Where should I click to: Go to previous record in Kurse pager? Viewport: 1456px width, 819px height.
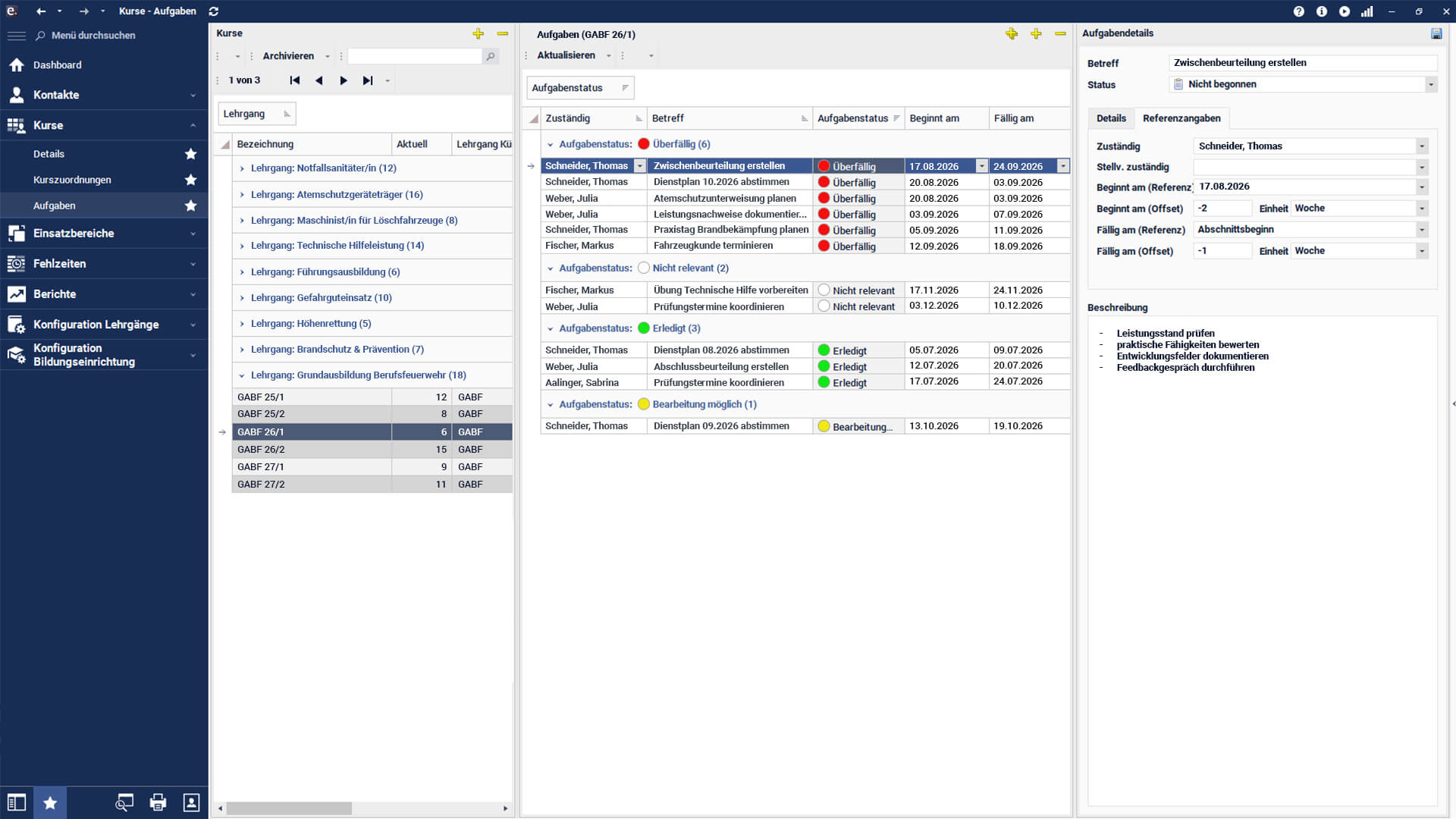tap(319, 80)
